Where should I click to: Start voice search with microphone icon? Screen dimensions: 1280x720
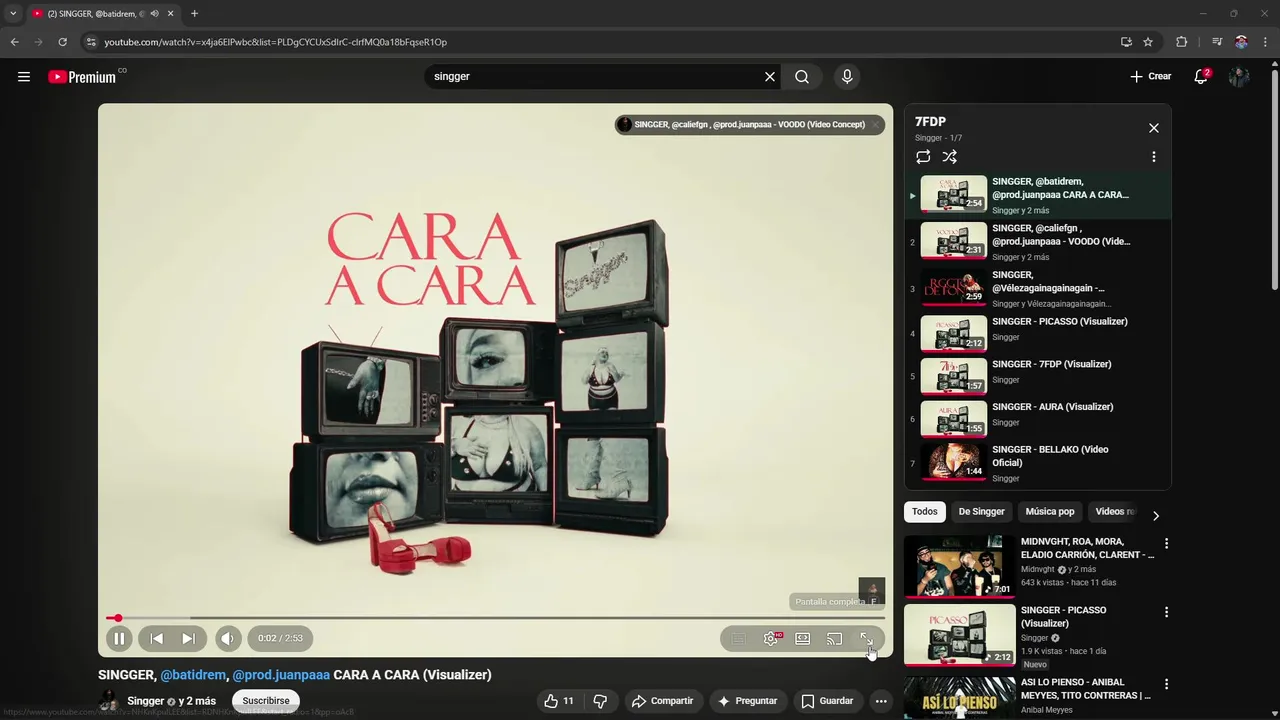coord(847,76)
